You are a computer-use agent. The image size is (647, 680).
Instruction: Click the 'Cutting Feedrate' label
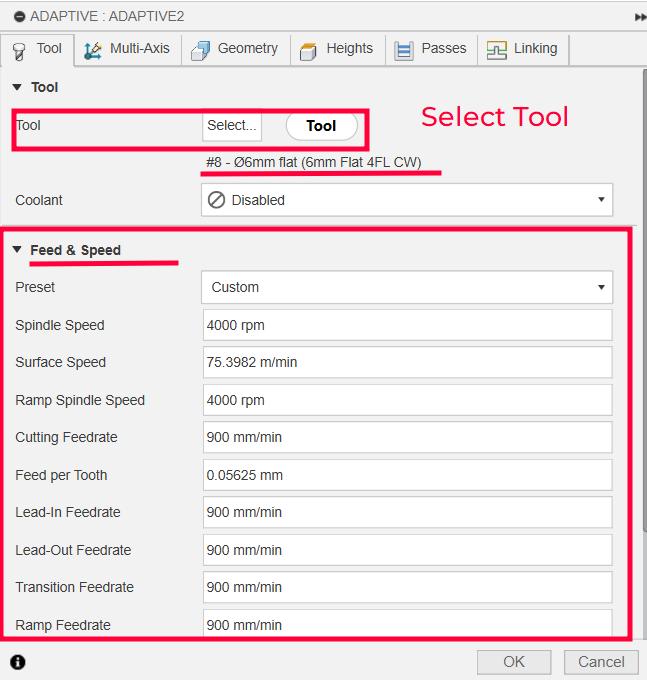click(x=66, y=437)
